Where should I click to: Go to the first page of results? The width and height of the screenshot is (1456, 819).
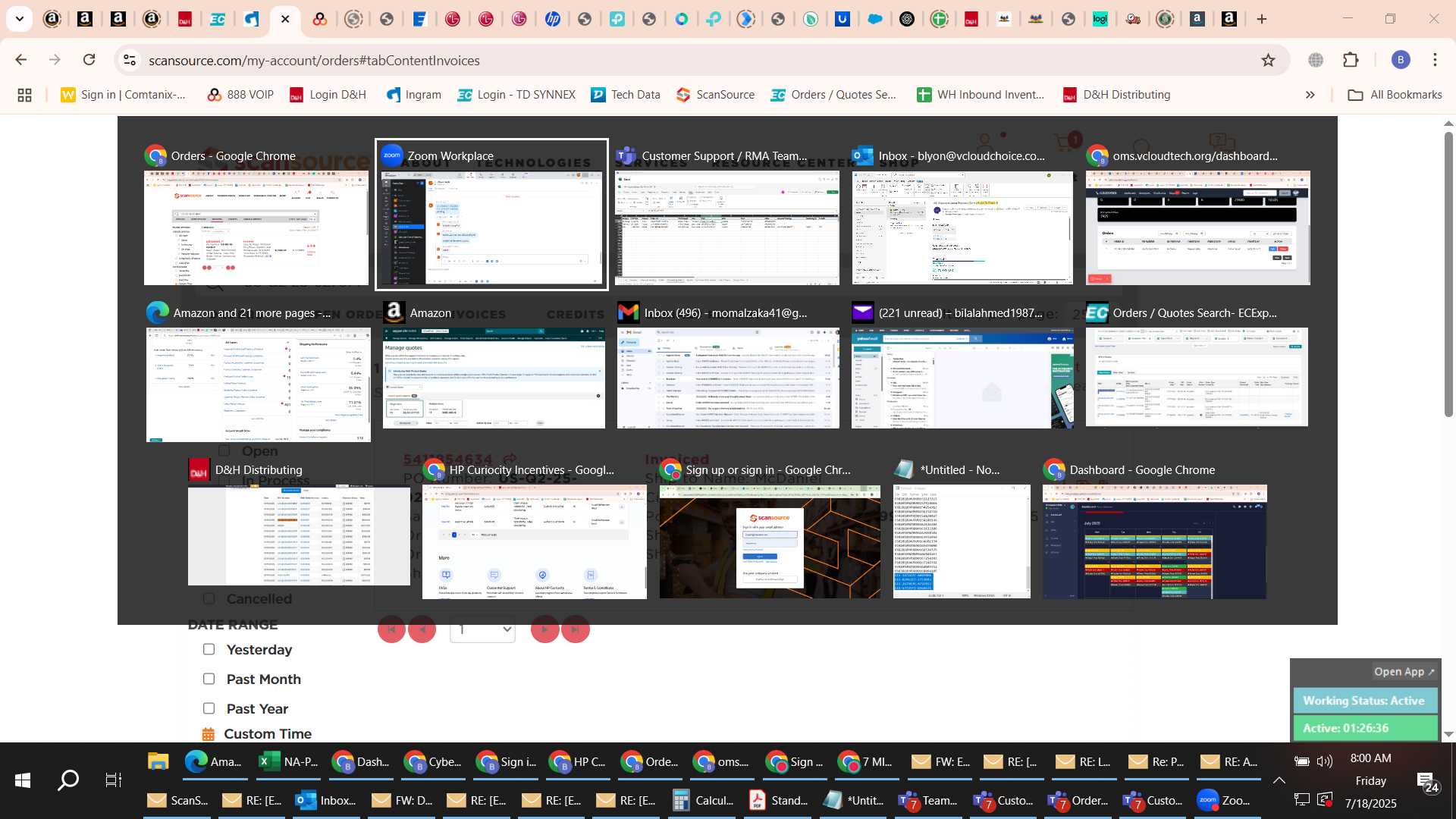(392, 629)
